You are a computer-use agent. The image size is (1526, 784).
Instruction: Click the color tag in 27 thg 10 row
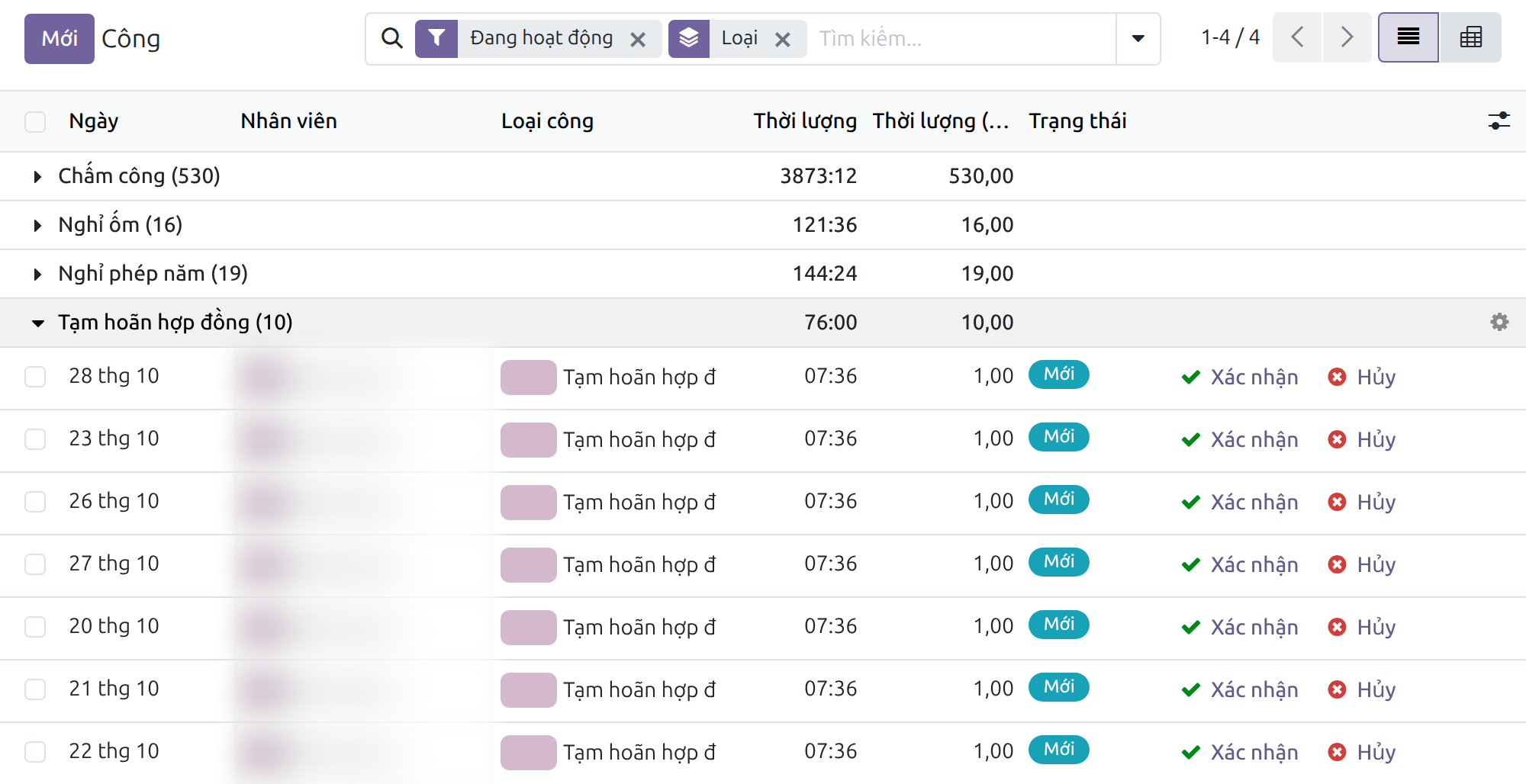tap(528, 565)
